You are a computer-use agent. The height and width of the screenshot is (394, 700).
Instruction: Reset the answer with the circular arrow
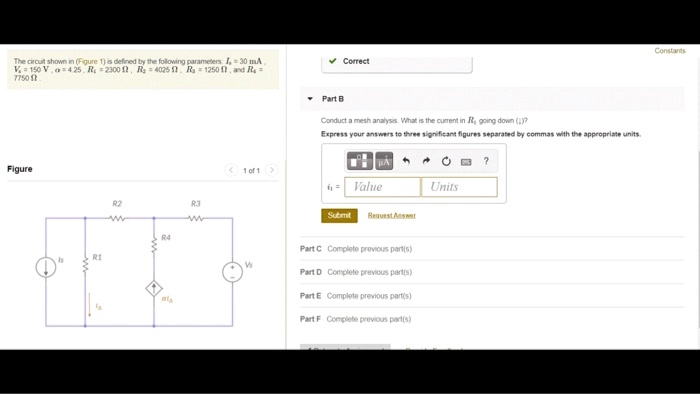click(446, 161)
